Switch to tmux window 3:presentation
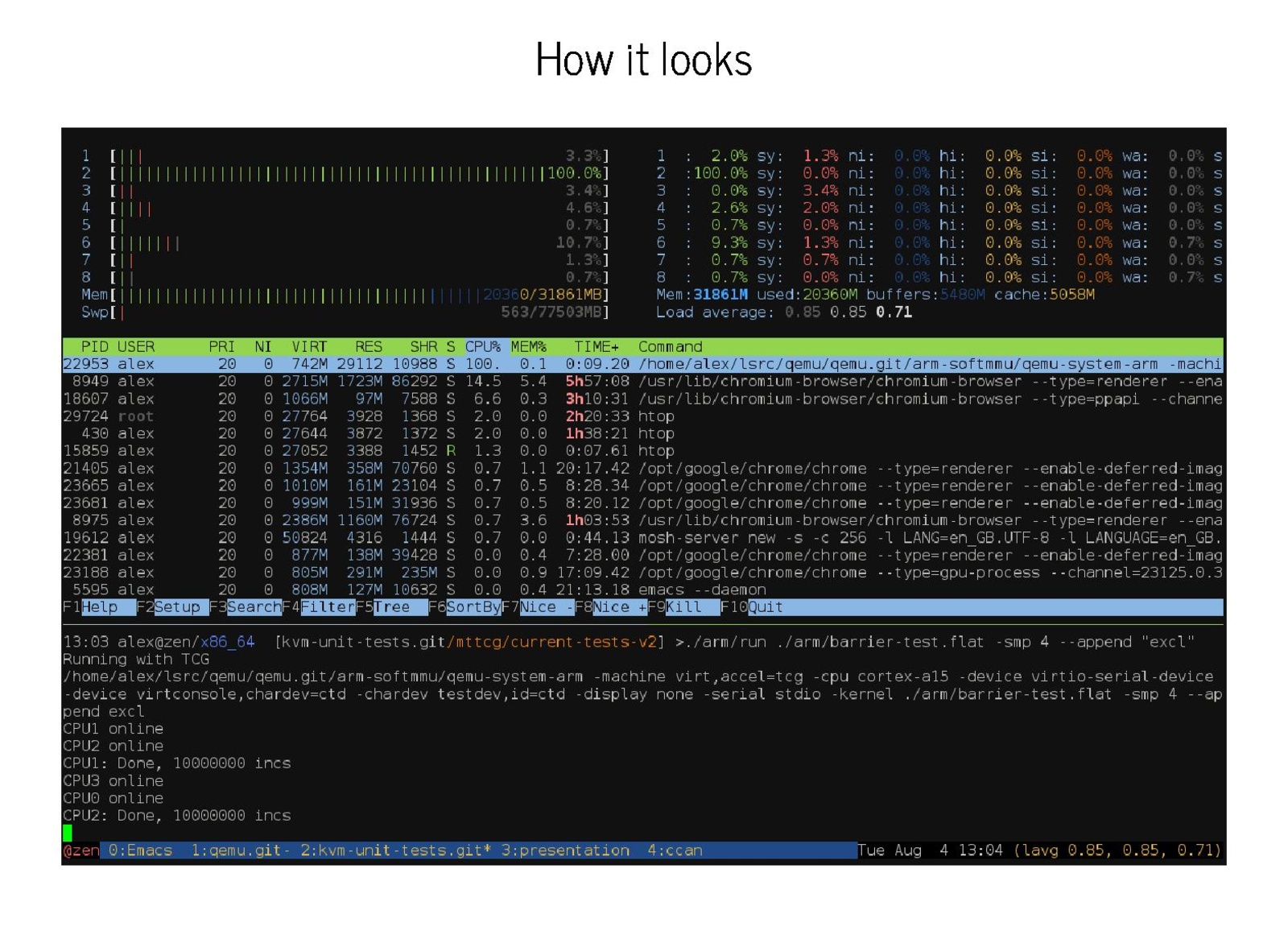The height and width of the screenshot is (939, 1288). click(x=565, y=850)
